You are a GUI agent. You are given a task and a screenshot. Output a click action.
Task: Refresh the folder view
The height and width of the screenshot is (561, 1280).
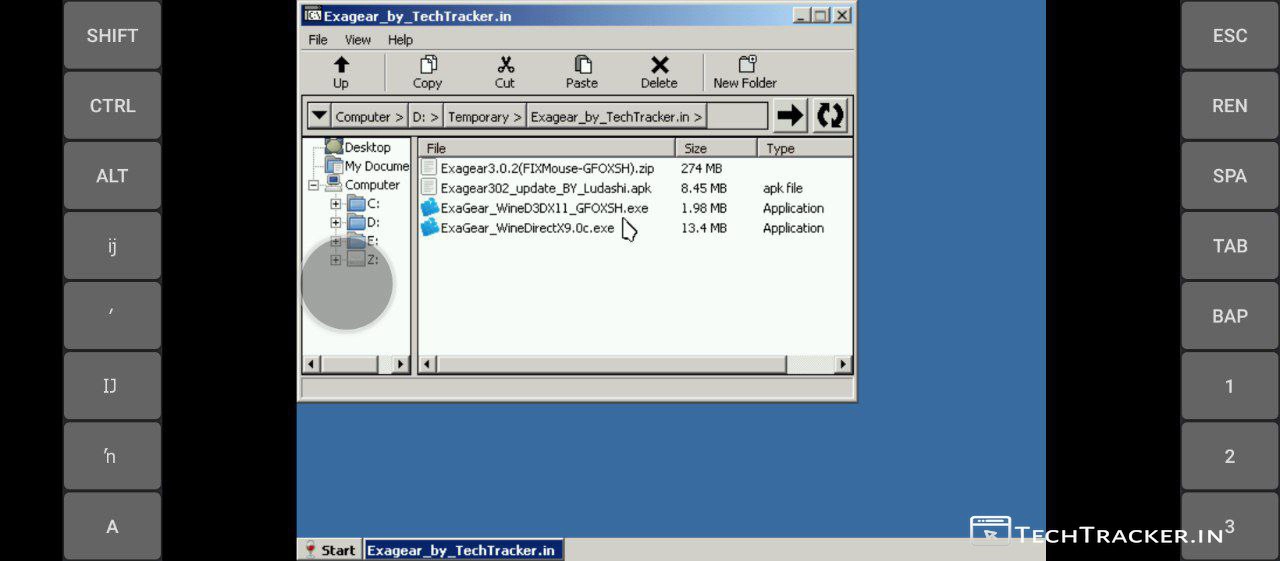click(x=830, y=116)
